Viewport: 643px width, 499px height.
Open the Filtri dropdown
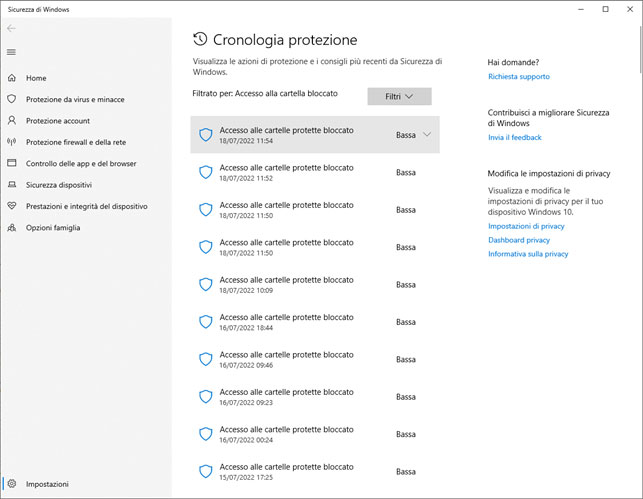(x=399, y=96)
